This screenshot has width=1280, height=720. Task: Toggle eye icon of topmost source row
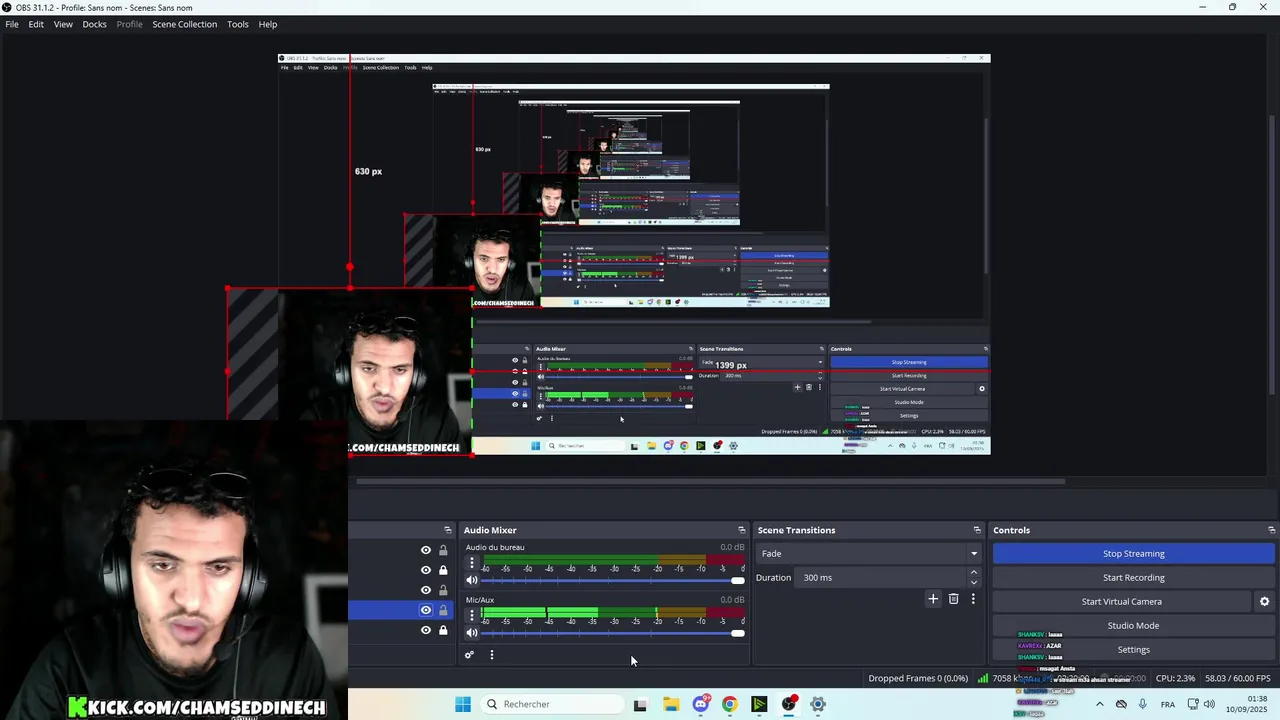426,550
